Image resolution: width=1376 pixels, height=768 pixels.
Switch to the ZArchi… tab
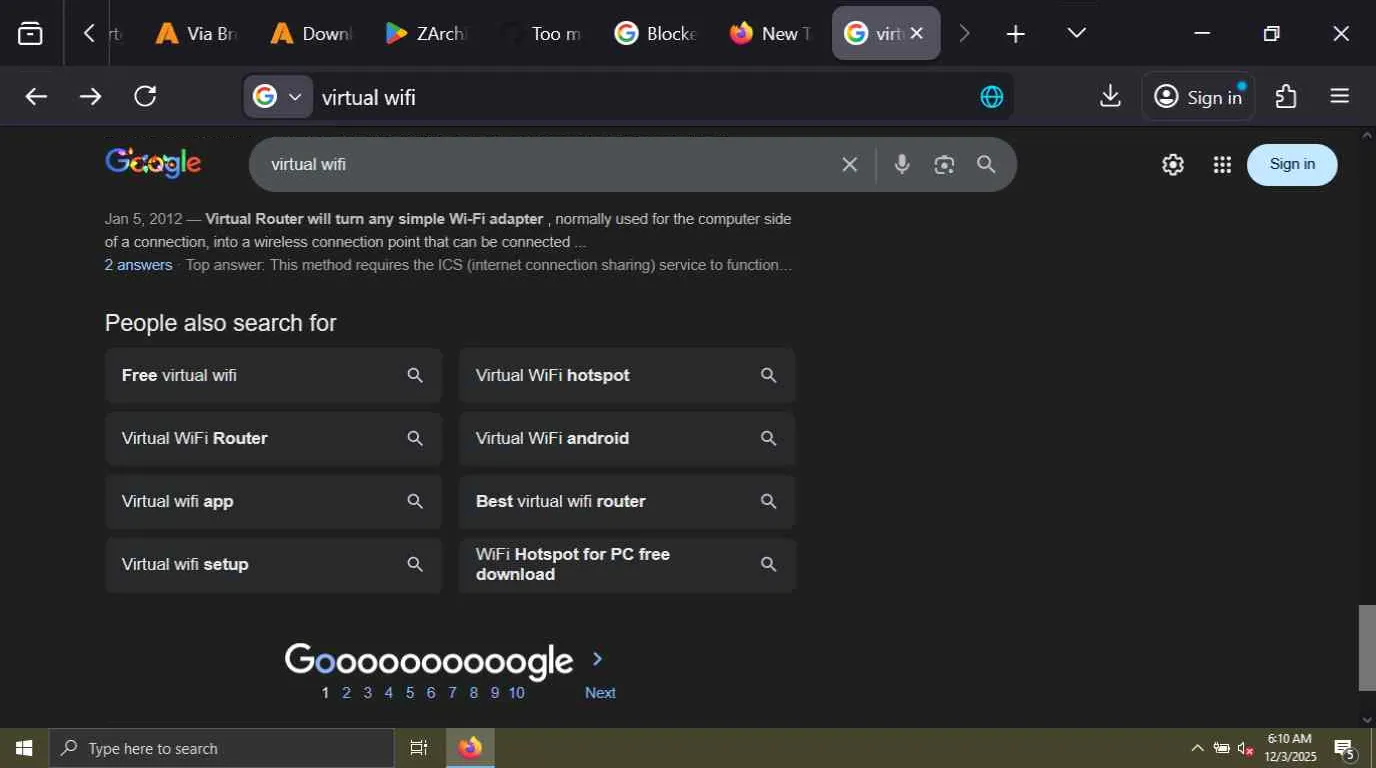point(426,33)
